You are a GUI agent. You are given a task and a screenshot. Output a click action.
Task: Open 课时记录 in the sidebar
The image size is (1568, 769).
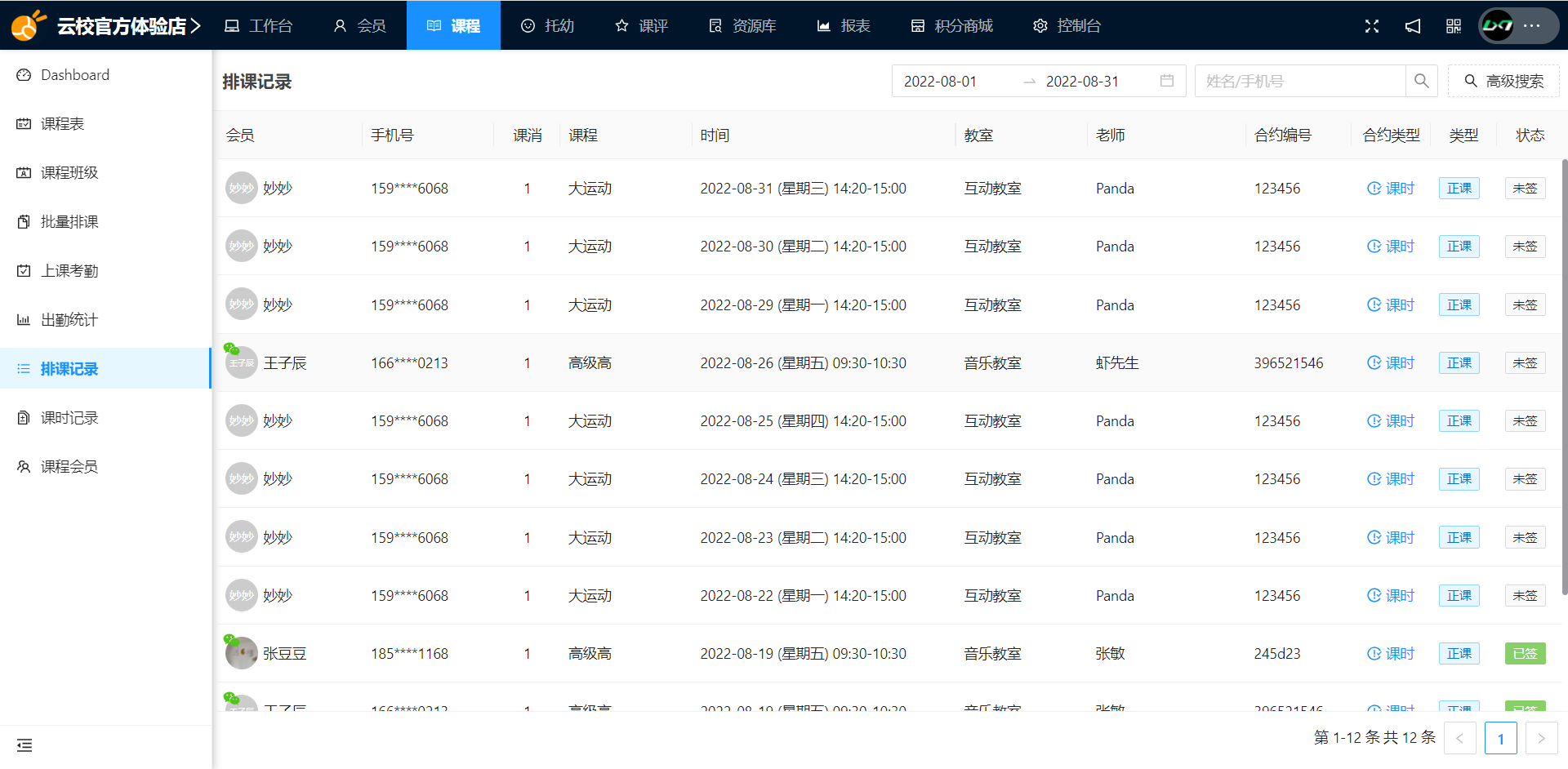pyautogui.click(x=69, y=418)
